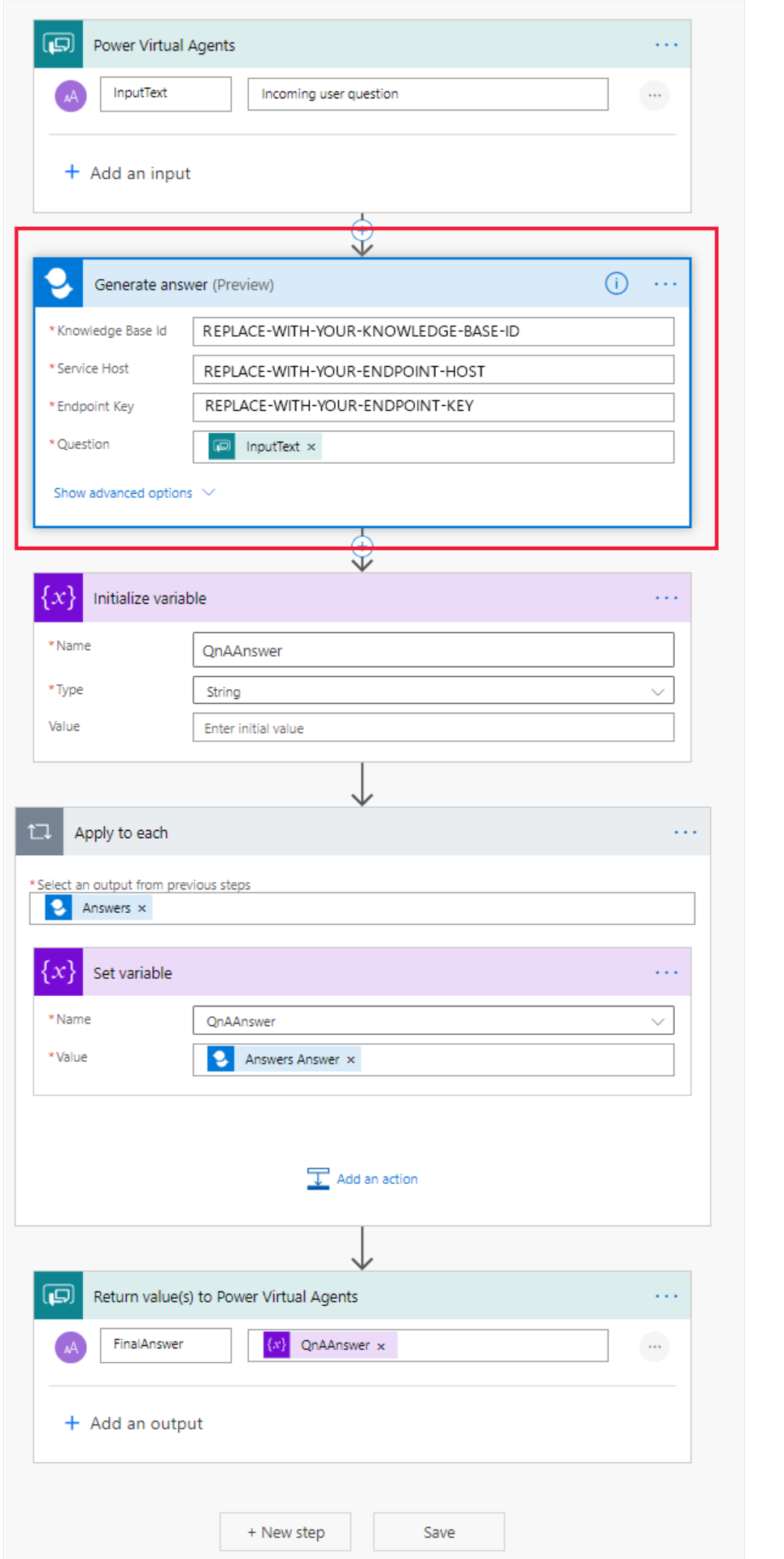Image resolution: width=784 pixels, height=1559 pixels.
Task: Collapse the Set variable step header
Action: pyautogui.click(x=363, y=972)
